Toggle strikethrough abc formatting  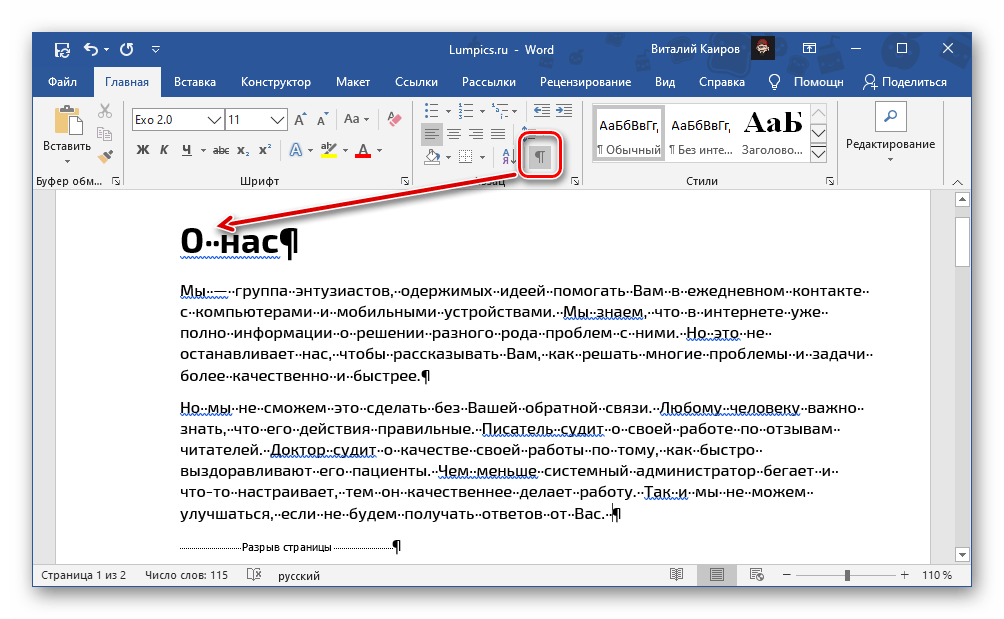pyautogui.click(x=221, y=150)
